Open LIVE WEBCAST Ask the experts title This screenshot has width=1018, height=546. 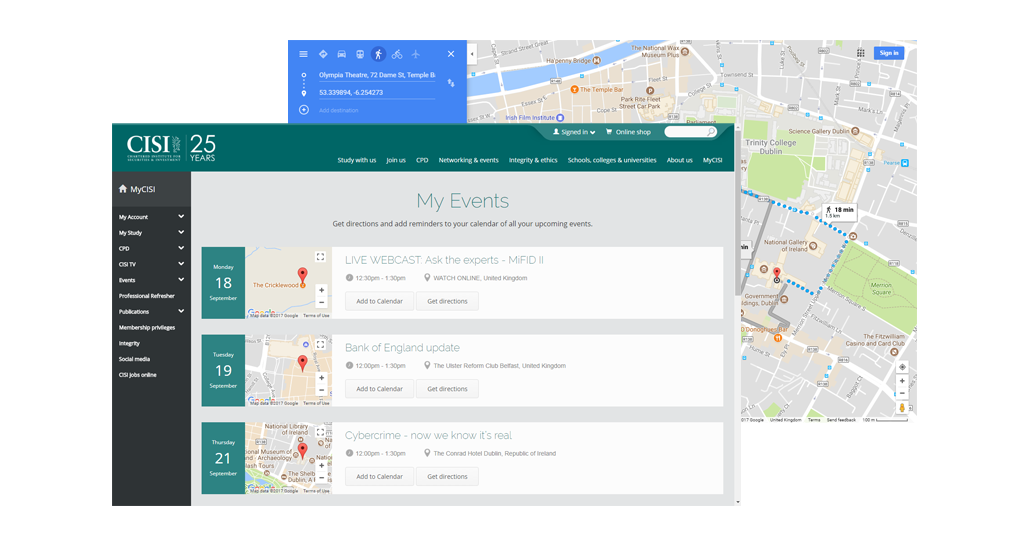444,260
